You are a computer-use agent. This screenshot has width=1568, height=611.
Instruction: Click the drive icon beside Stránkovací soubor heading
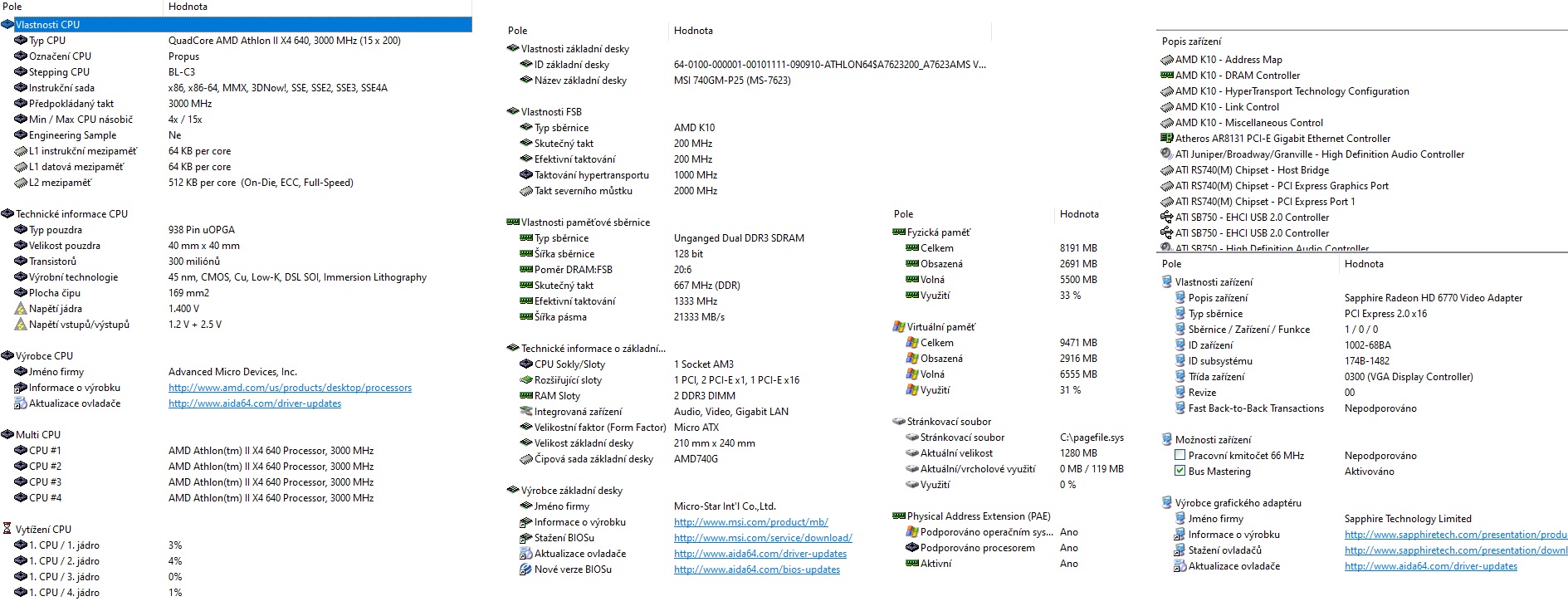(899, 422)
